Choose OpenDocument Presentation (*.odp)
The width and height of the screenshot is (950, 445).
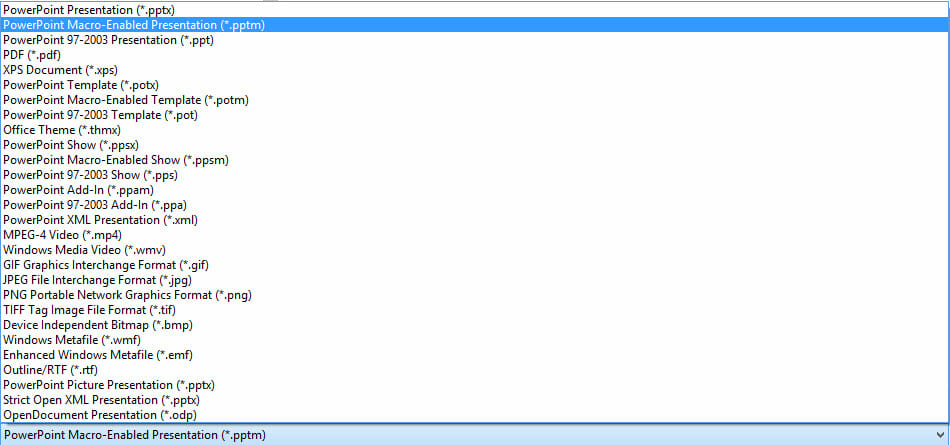(474, 415)
